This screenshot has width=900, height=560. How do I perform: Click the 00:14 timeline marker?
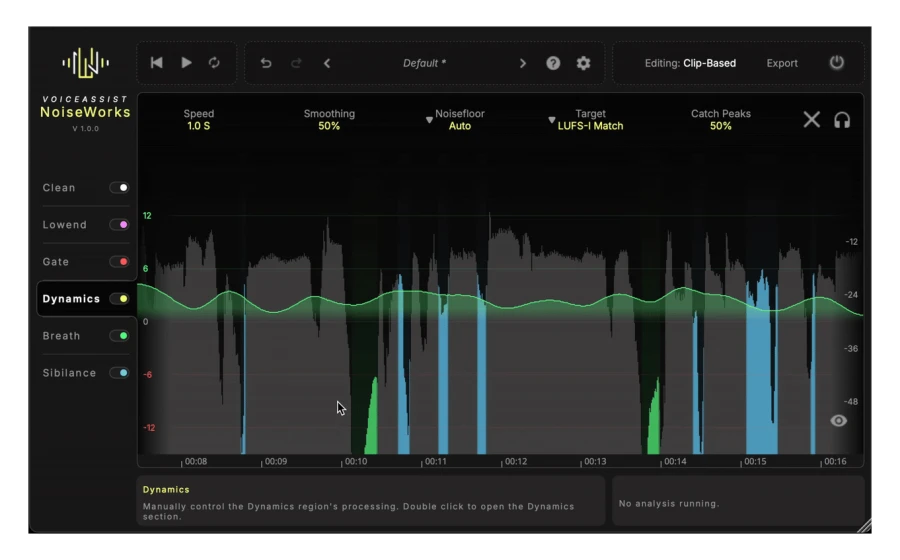[x=675, y=461]
